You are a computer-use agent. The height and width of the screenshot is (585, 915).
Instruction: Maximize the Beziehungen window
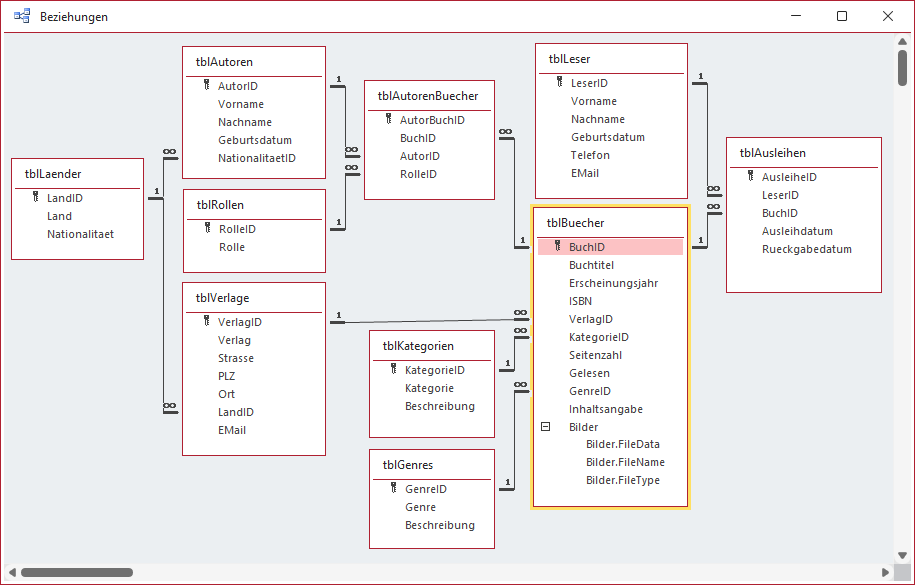842,16
